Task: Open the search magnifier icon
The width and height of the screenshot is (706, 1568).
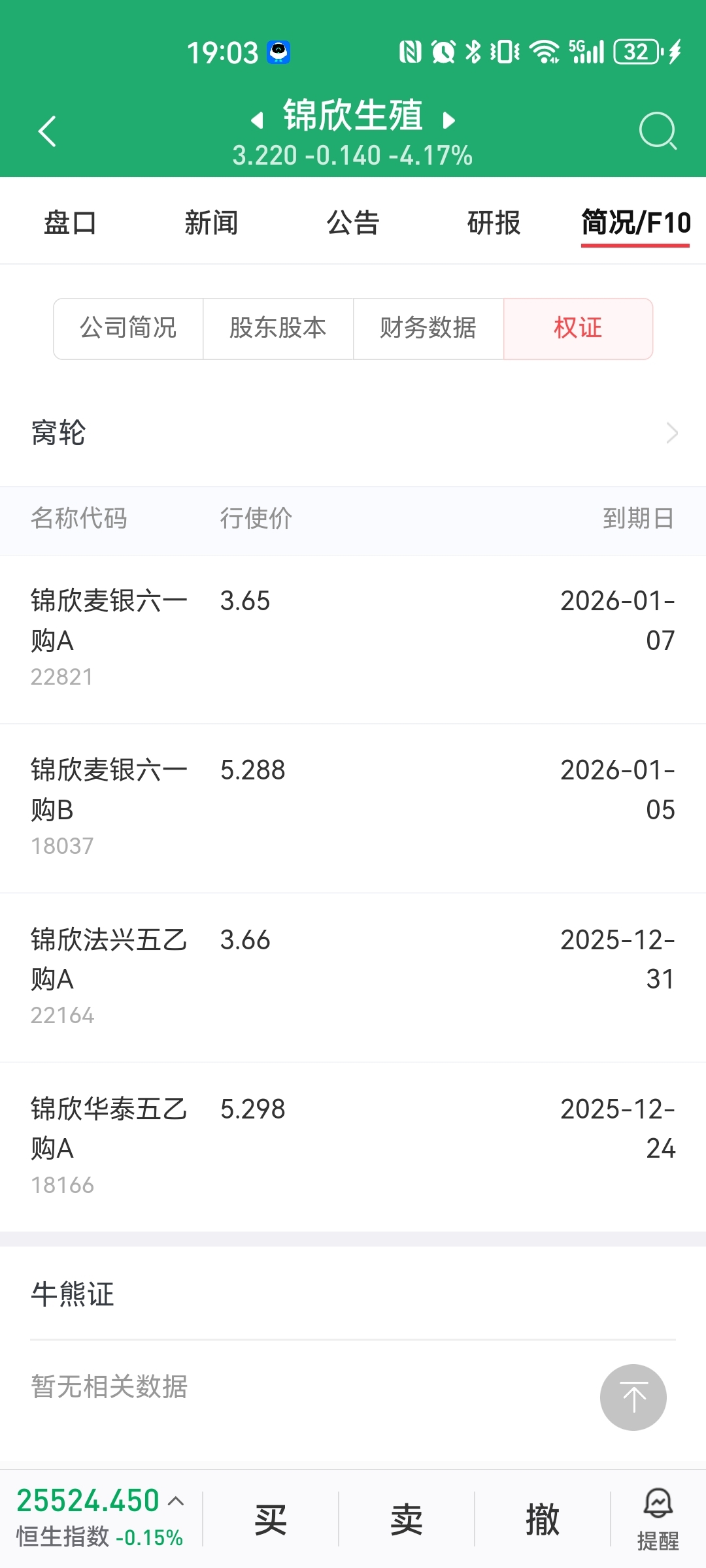Action: [x=658, y=131]
